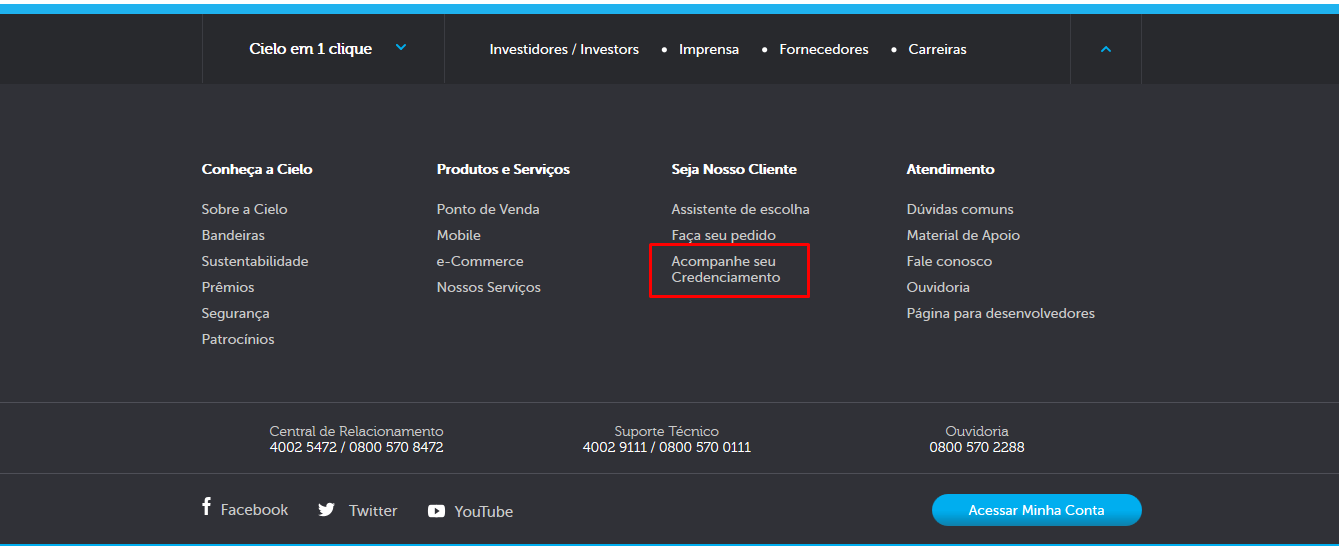Image resolution: width=1339 pixels, height=546 pixels.
Task: Open Faça seu pedido link
Action: point(723,235)
